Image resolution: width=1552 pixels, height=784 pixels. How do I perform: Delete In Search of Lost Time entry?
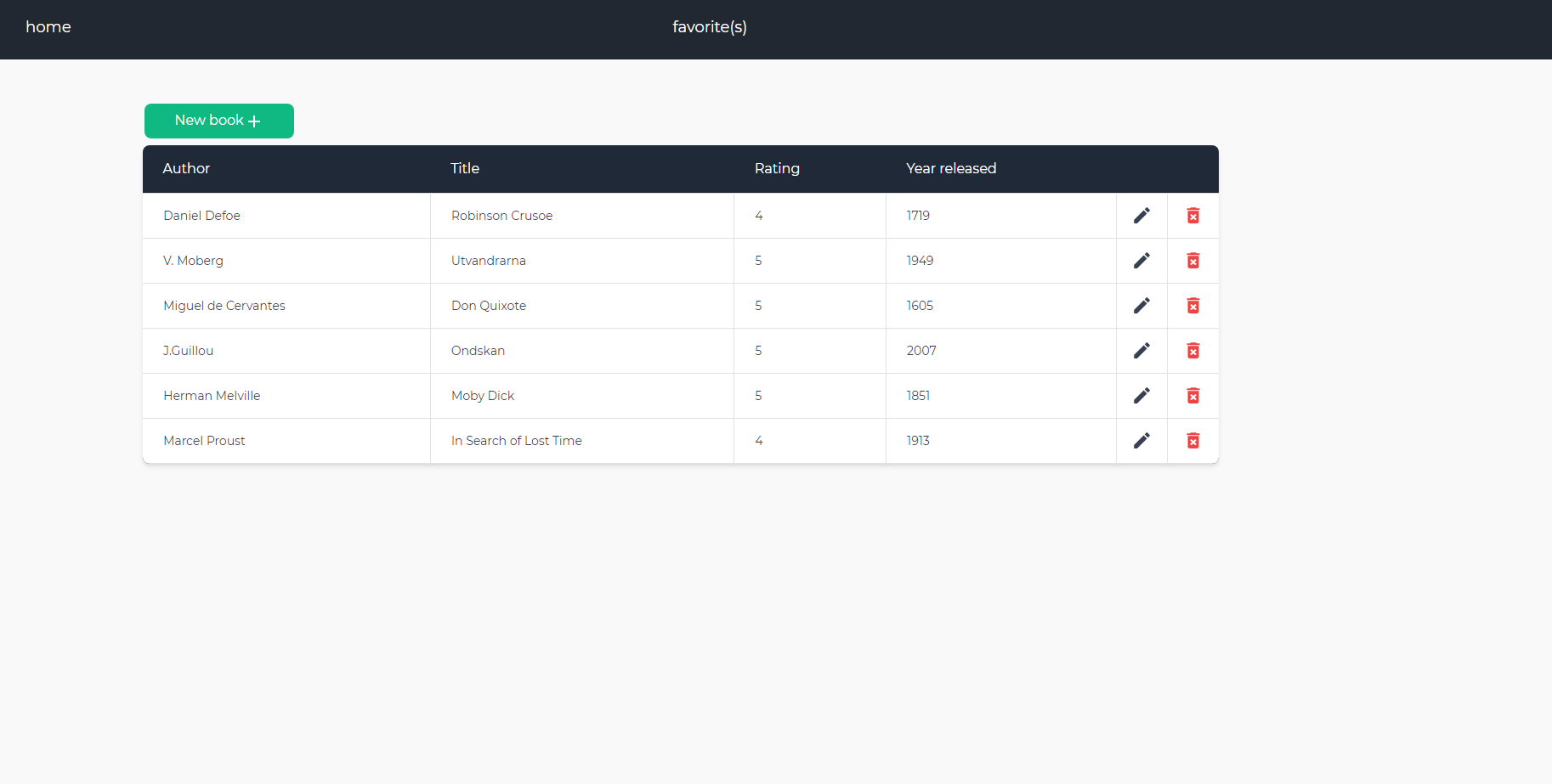(1193, 441)
